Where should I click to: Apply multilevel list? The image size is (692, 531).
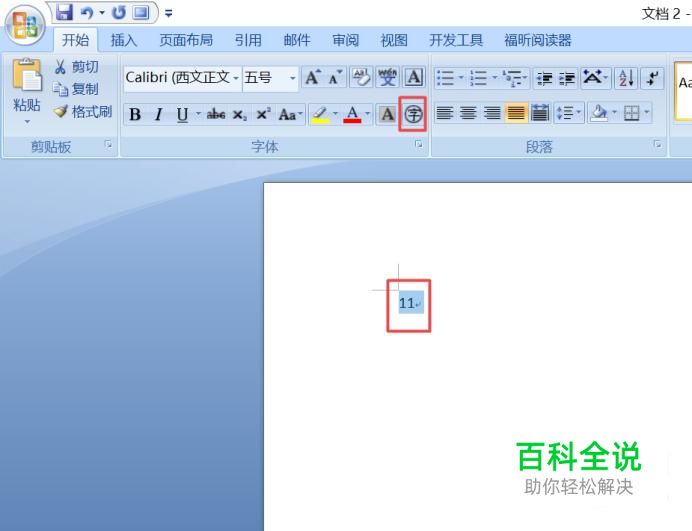515,78
